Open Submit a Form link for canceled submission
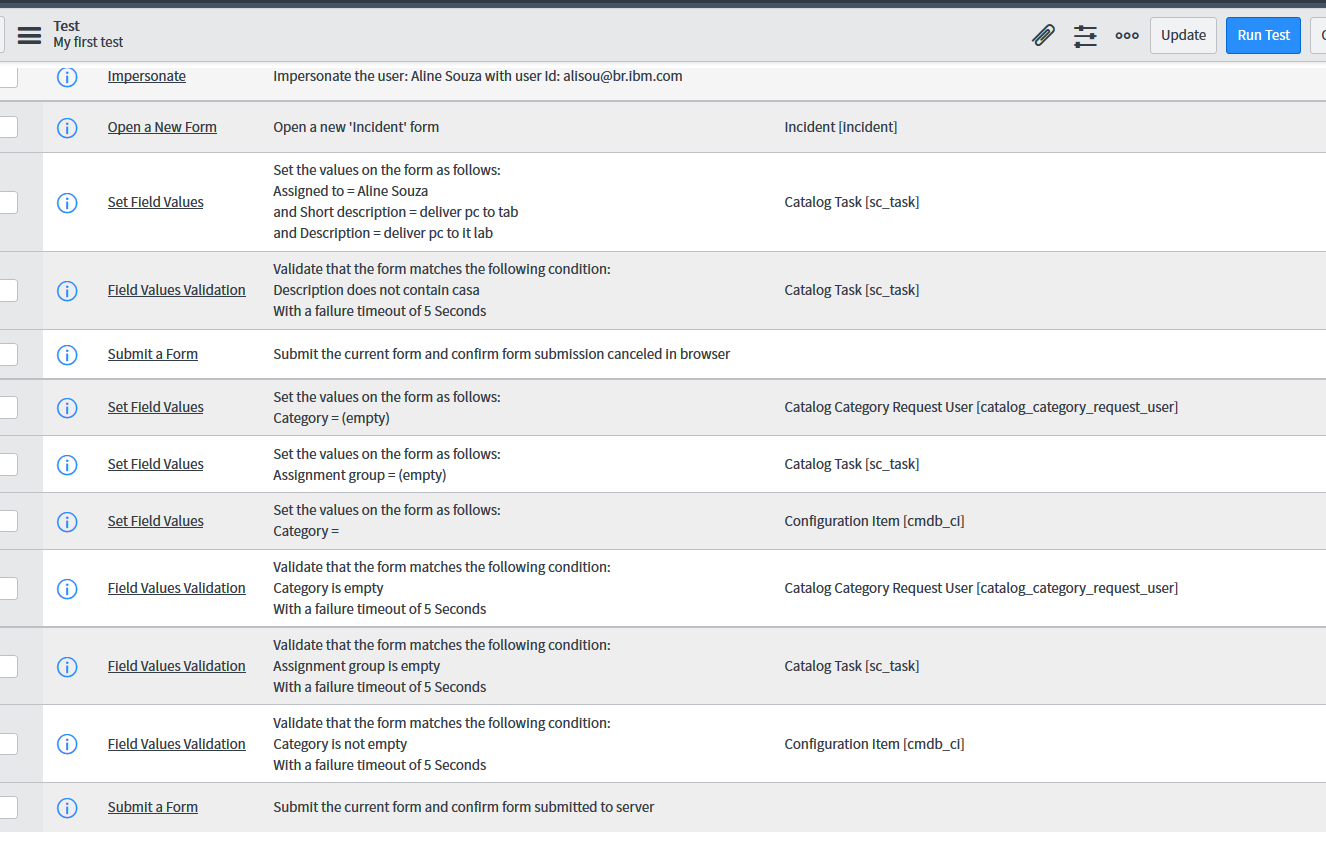Image resolution: width=1326 pixels, height=845 pixels. click(153, 354)
